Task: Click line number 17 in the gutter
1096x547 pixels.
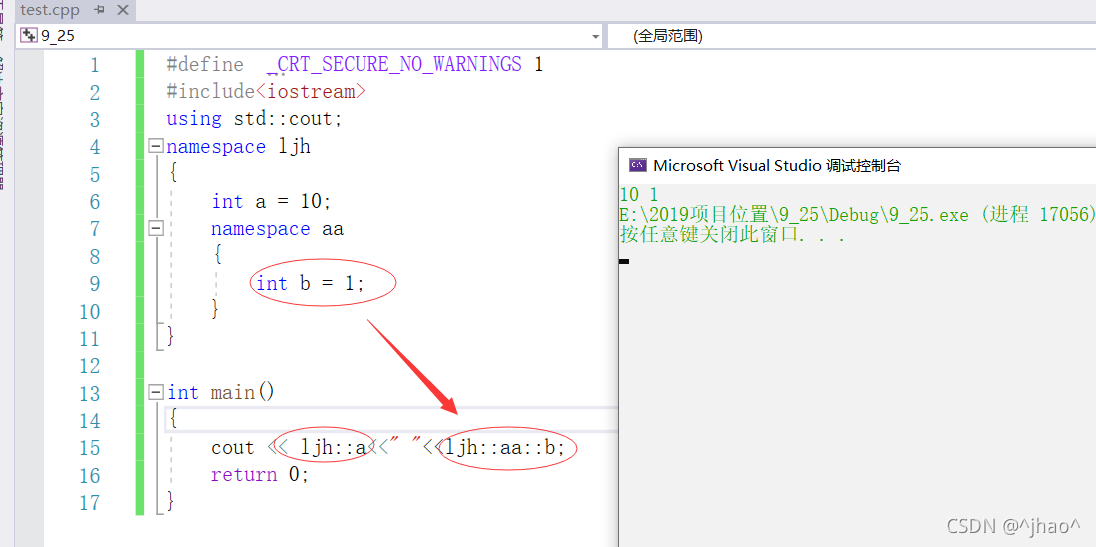Action: pyautogui.click(x=89, y=502)
